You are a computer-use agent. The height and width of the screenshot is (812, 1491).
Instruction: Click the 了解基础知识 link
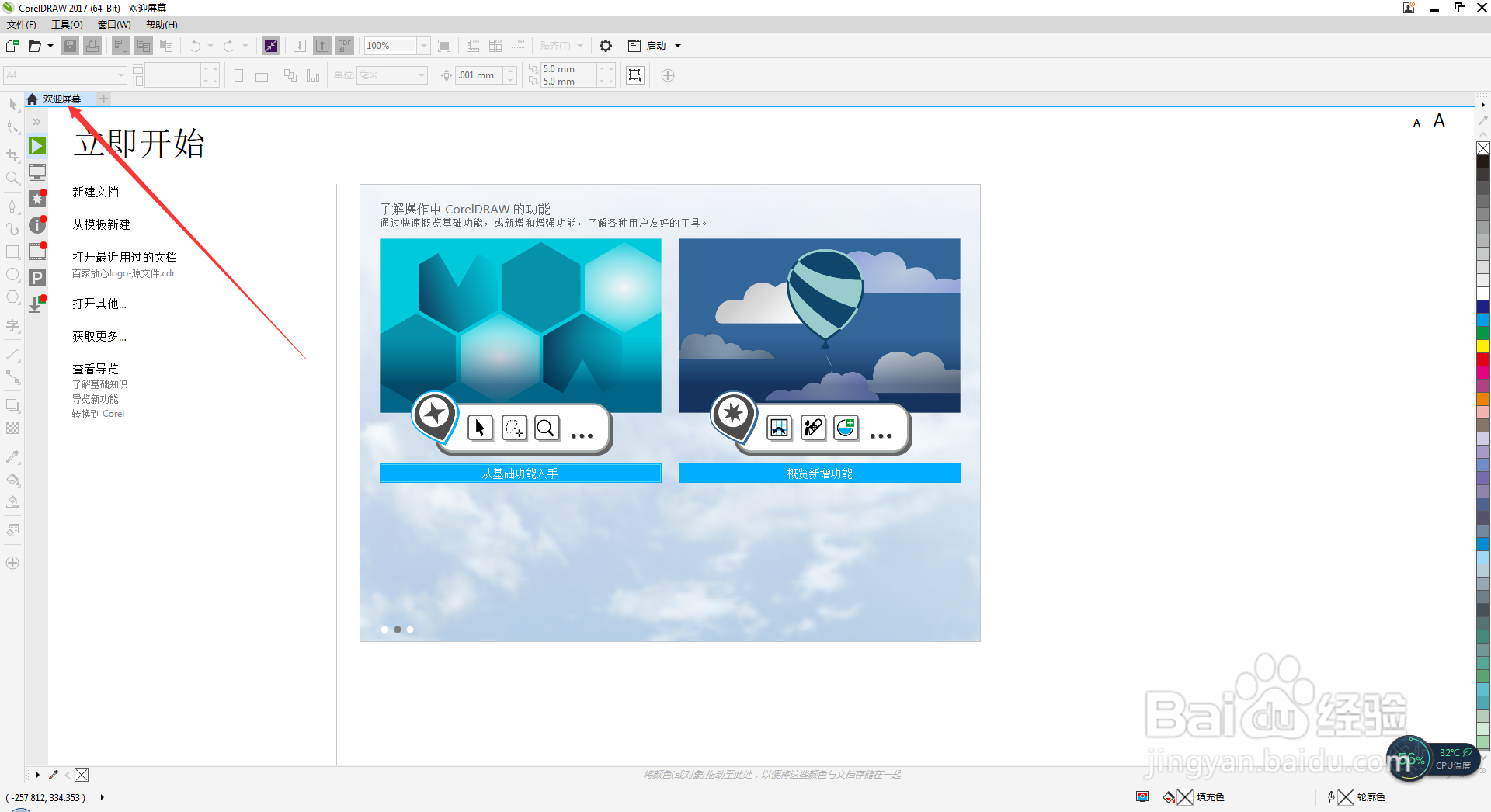coord(99,384)
